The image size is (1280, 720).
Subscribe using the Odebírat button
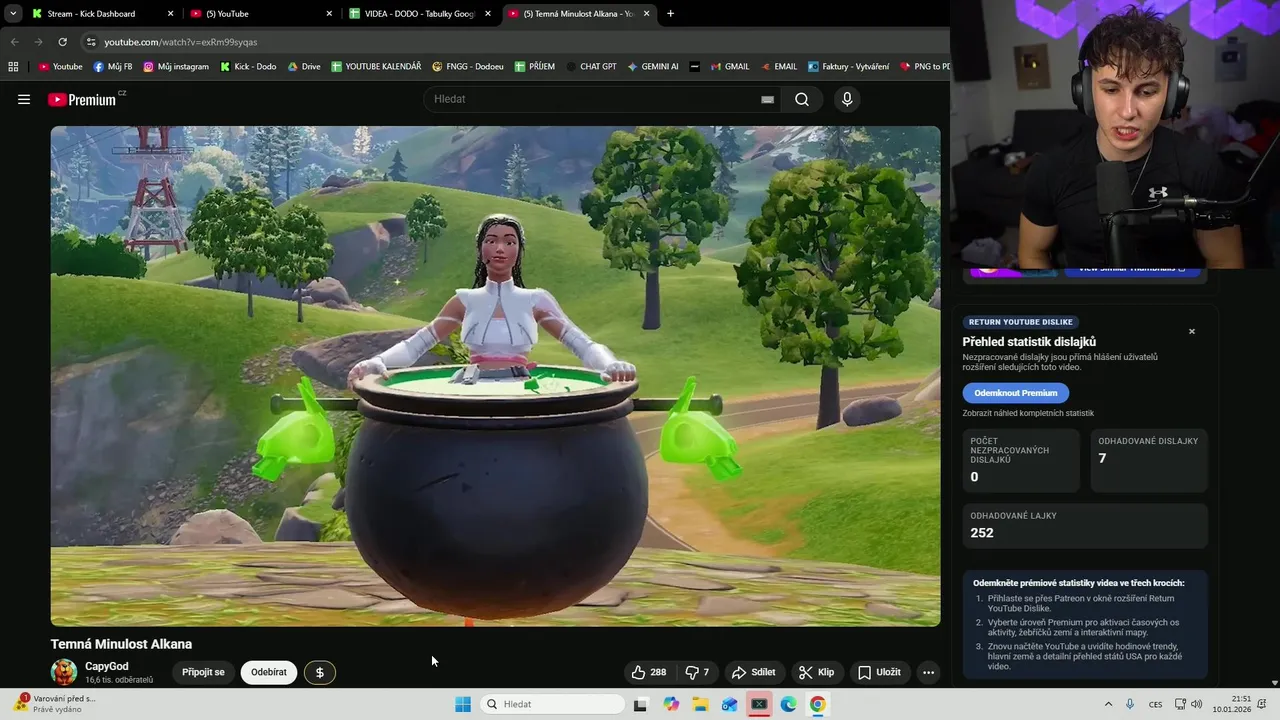coord(269,672)
